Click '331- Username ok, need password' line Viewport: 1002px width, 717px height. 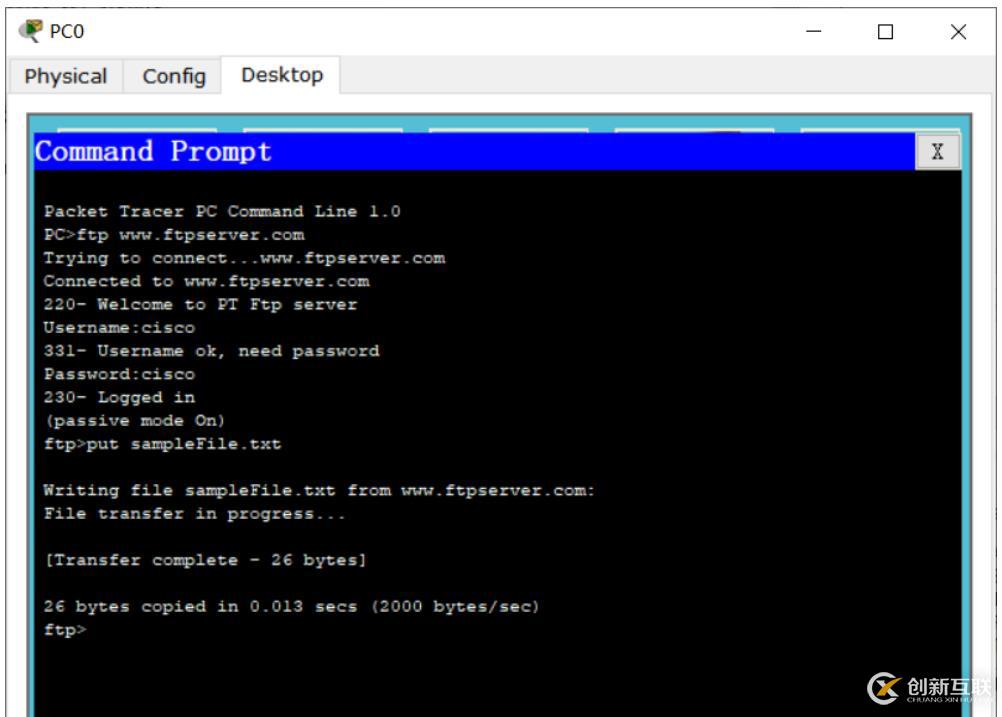tap(212, 351)
